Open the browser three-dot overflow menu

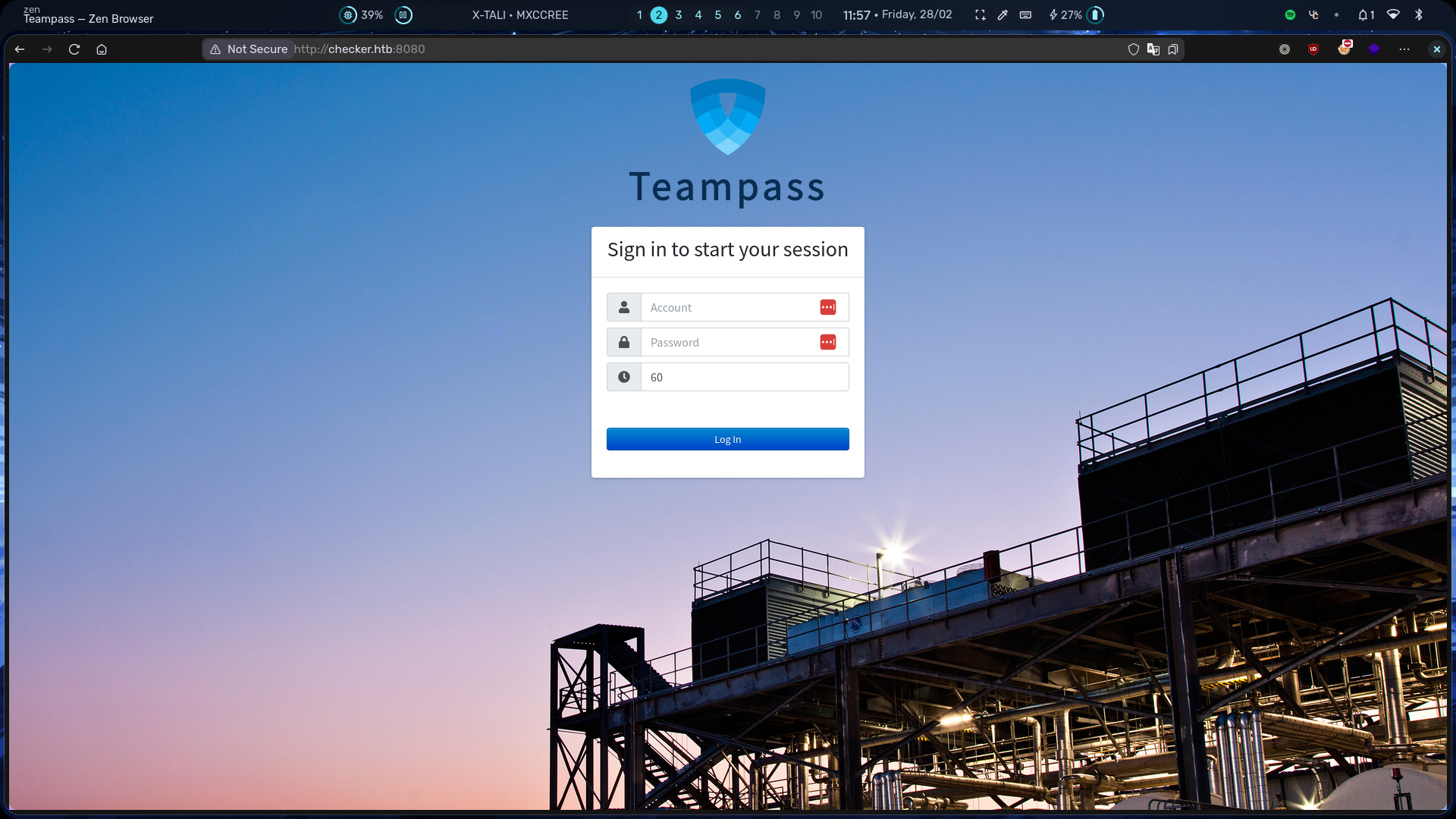pyautogui.click(x=1404, y=49)
